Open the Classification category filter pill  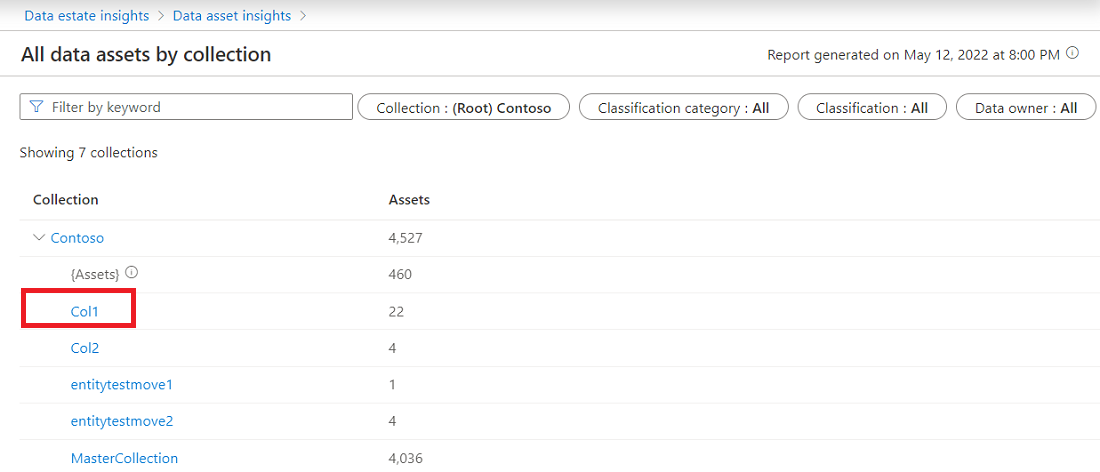pos(683,108)
